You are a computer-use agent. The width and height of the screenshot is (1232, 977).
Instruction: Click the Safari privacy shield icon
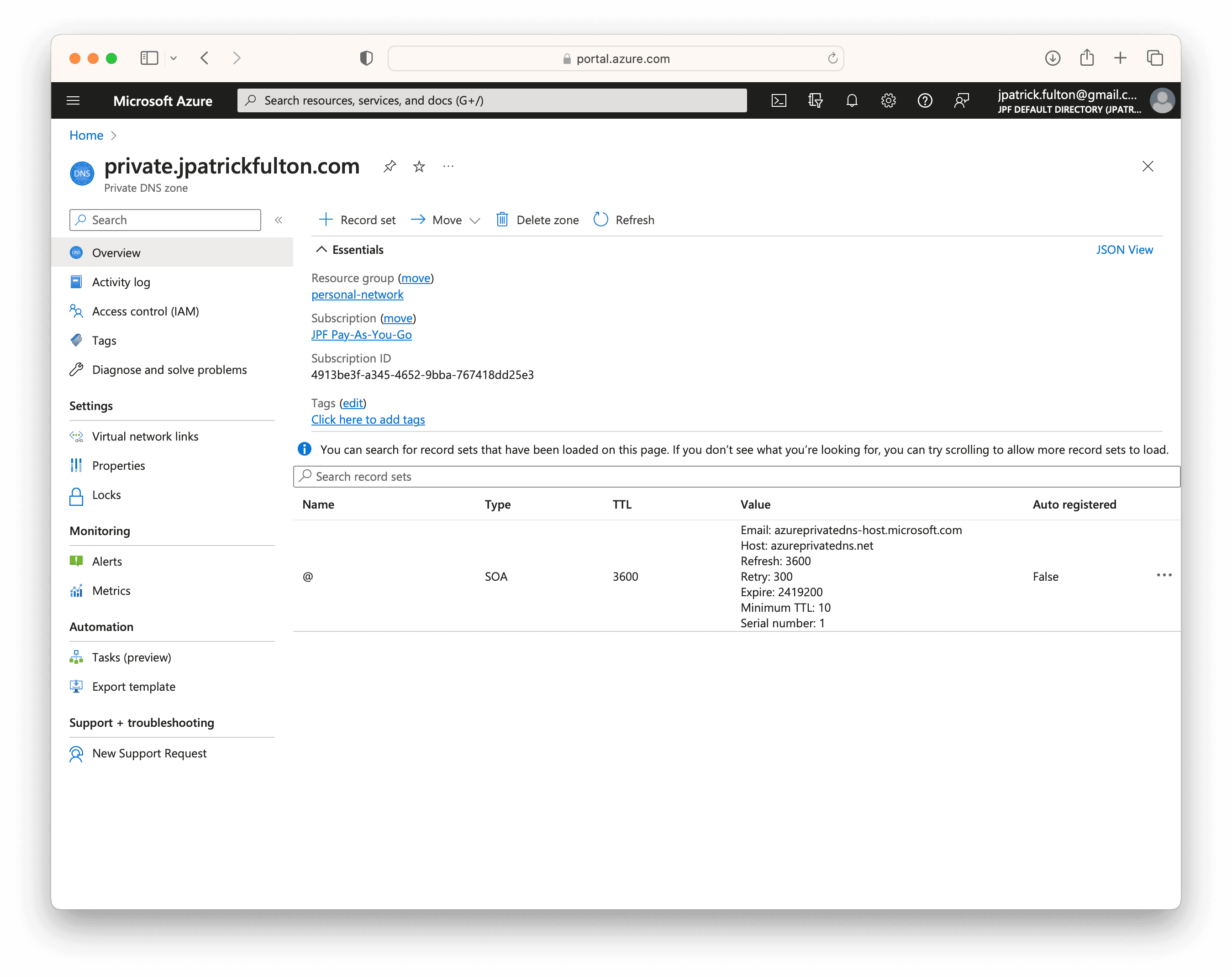pos(366,58)
